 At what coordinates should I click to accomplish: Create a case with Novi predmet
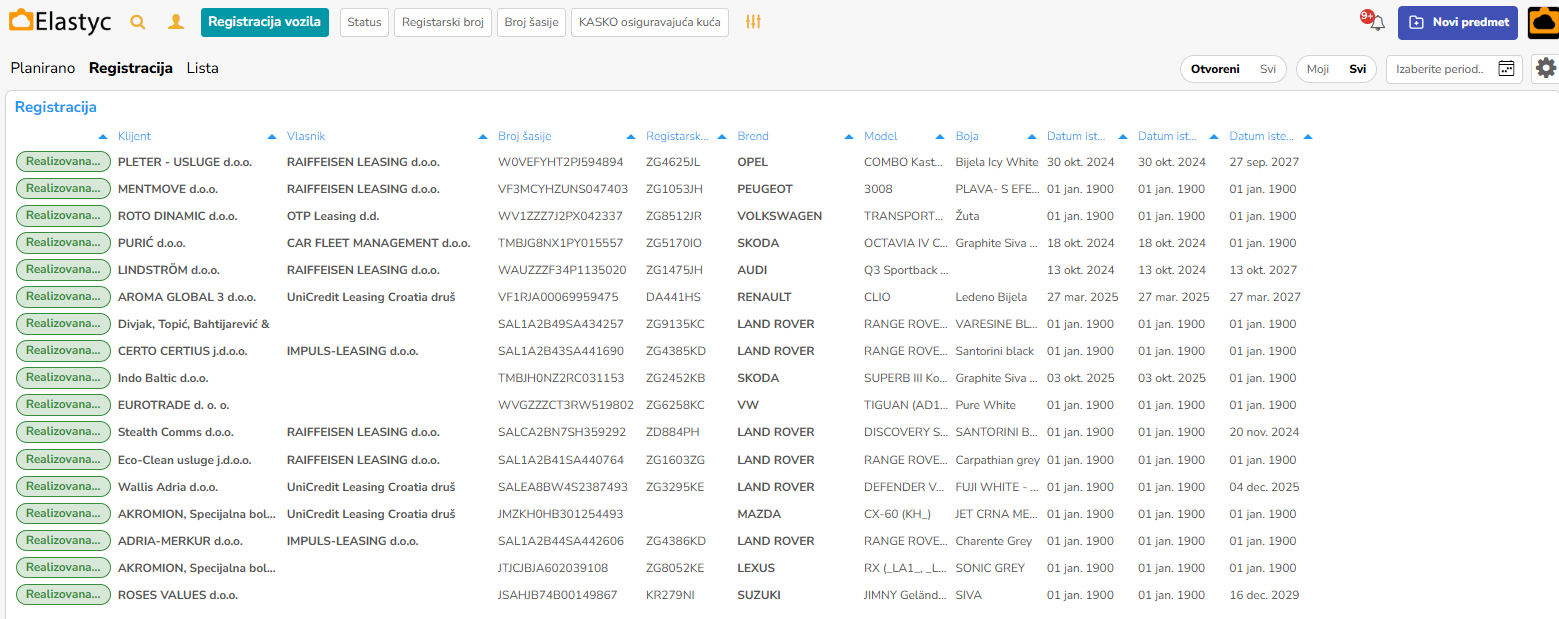(1458, 22)
